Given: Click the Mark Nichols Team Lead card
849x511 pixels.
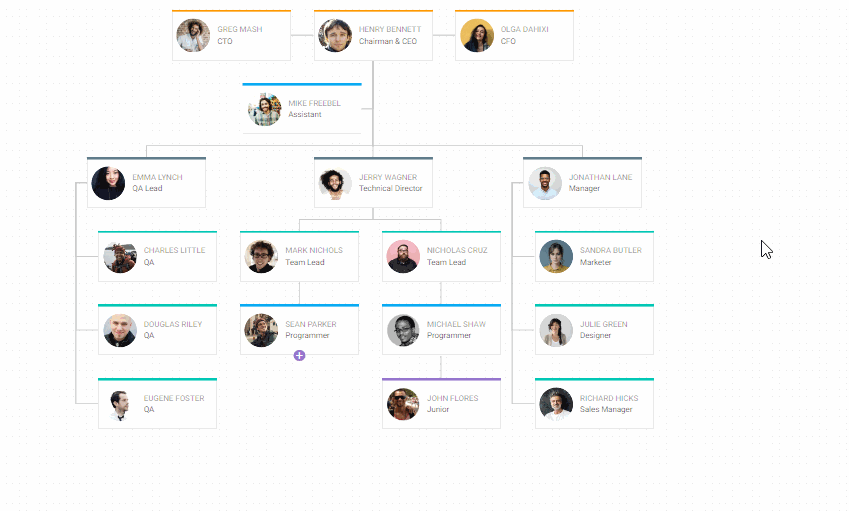Looking at the screenshot, I should (299, 257).
